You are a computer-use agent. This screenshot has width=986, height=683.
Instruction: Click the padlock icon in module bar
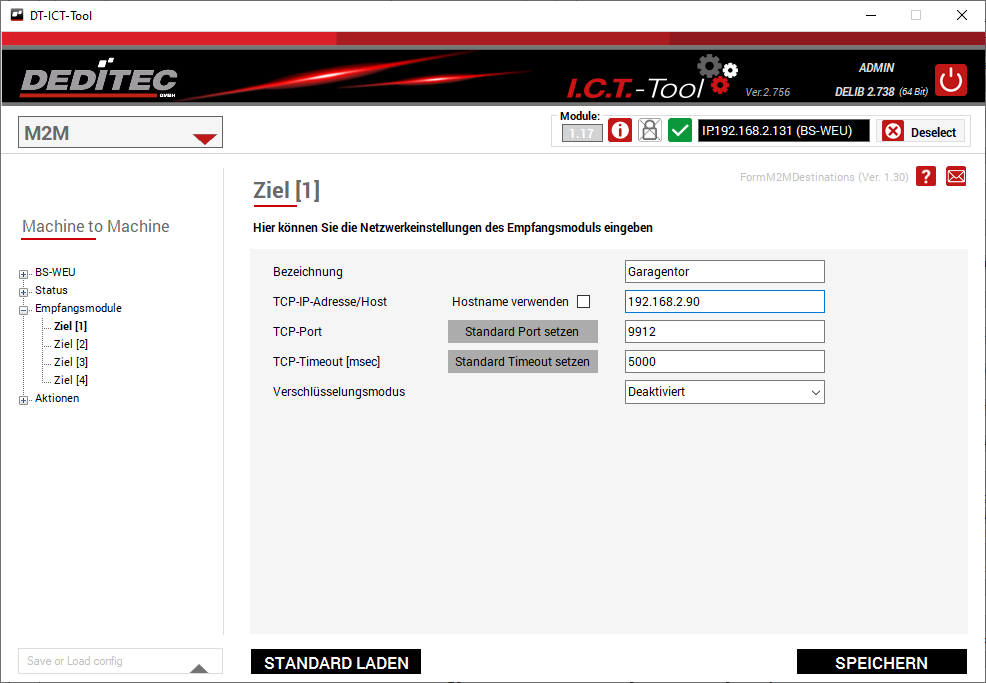click(x=650, y=131)
